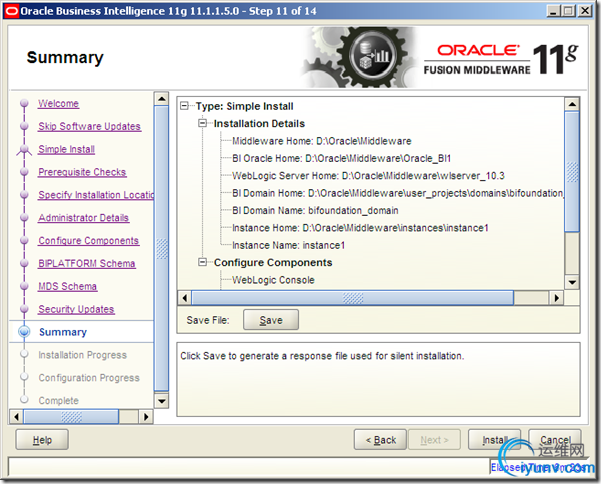Click the Welcome step bullet icon

tap(24, 103)
